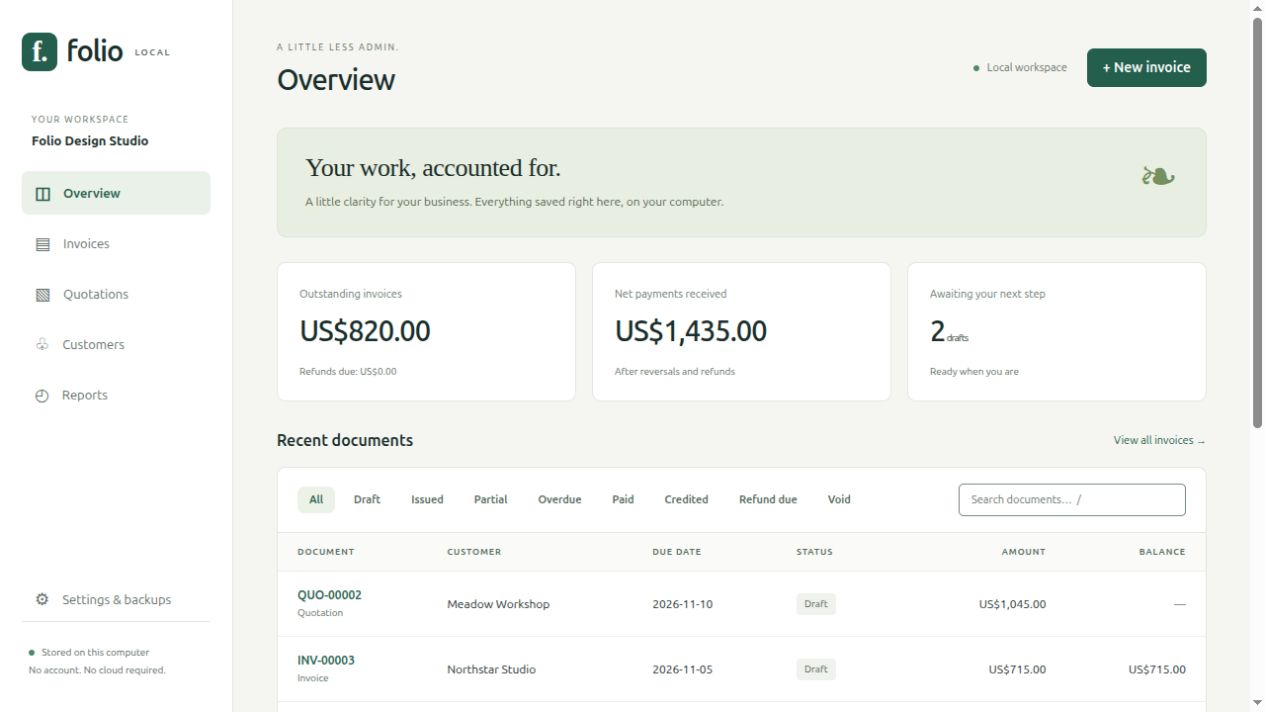Click the Settings gear icon
The width and height of the screenshot is (1265, 712).
coord(42,600)
